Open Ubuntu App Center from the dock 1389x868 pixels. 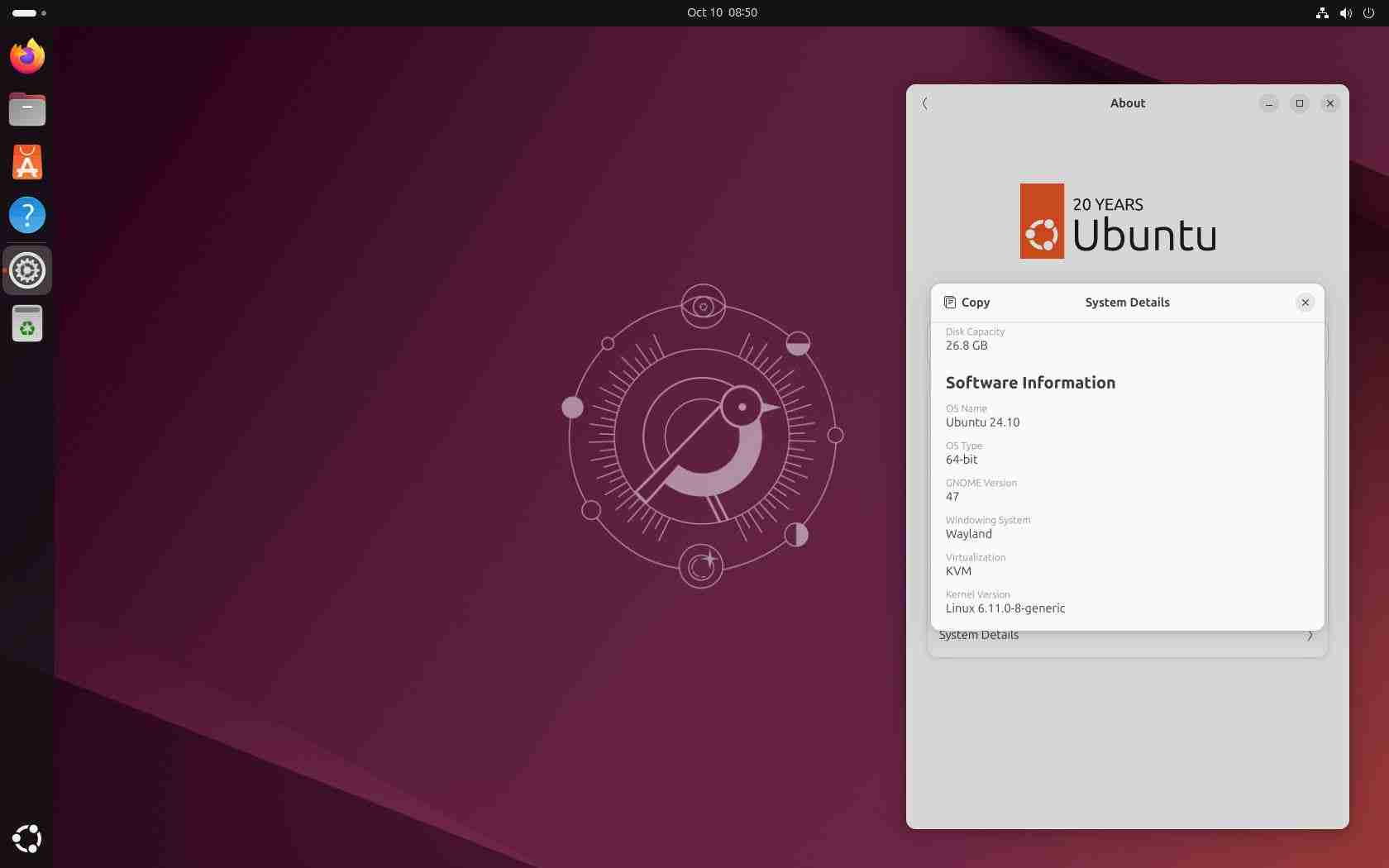(26, 162)
